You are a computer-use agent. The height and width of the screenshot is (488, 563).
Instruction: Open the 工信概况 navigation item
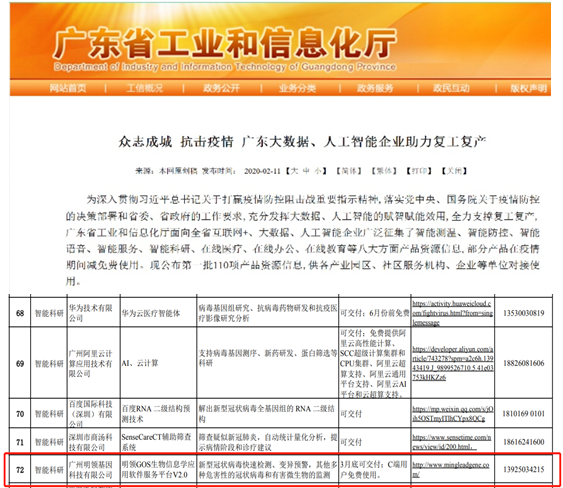(144, 88)
